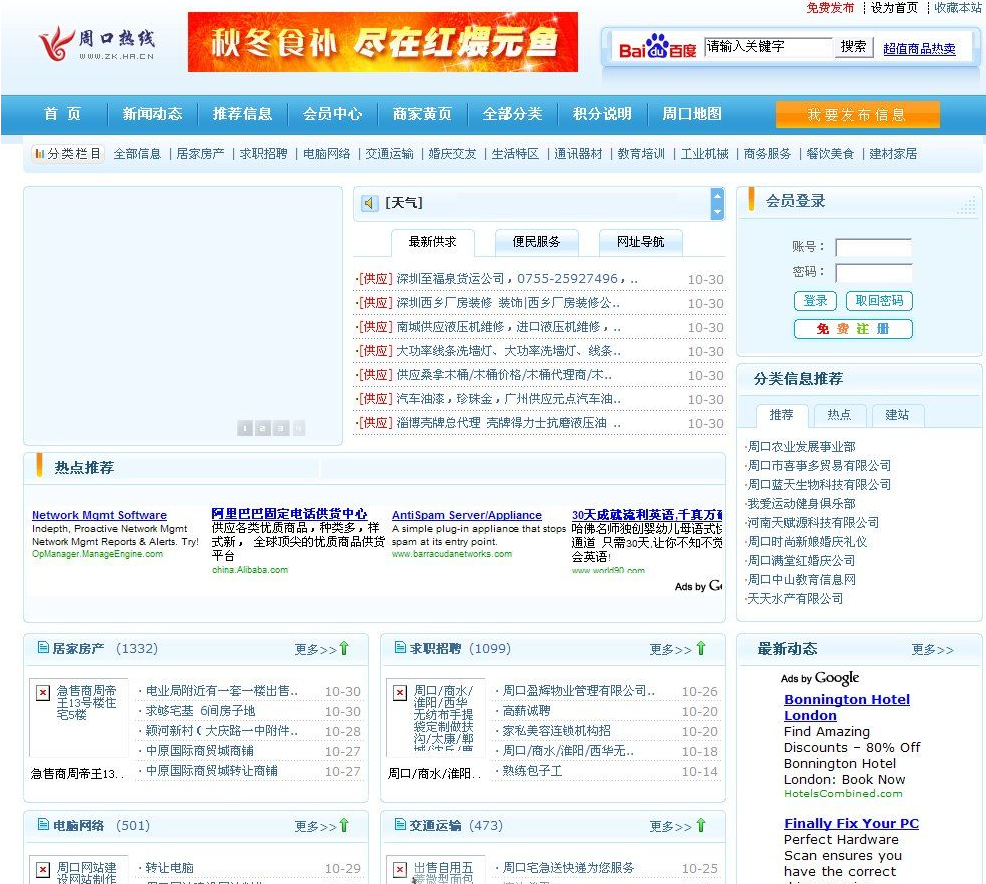Select slide 1 in the slideshow pager

(245, 428)
